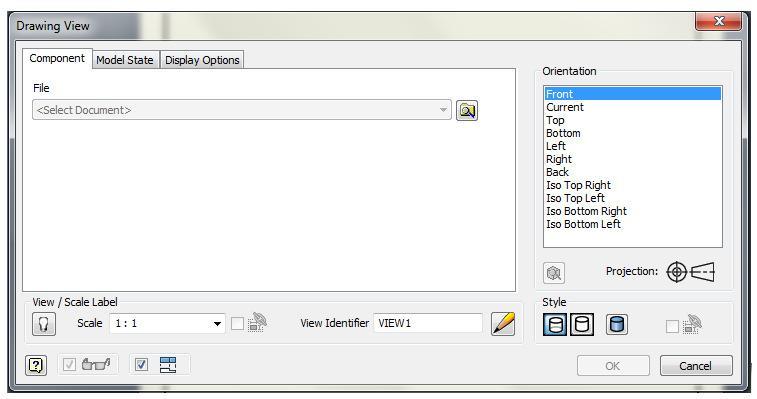Click the edit view label pencil icon

pyautogui.click(x=503, y=323)
